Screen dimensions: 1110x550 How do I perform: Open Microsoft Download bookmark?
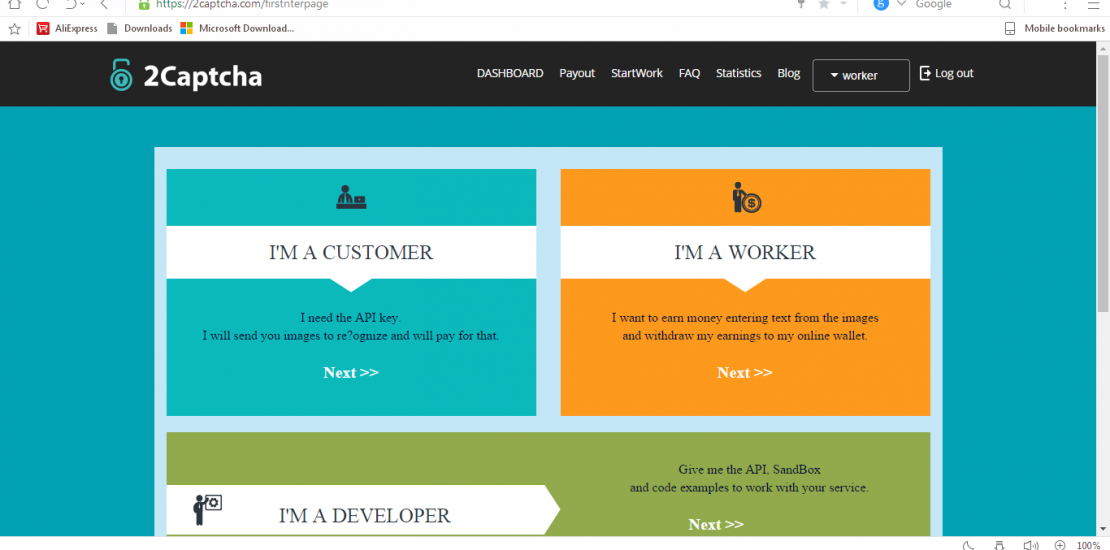(237, 28)
